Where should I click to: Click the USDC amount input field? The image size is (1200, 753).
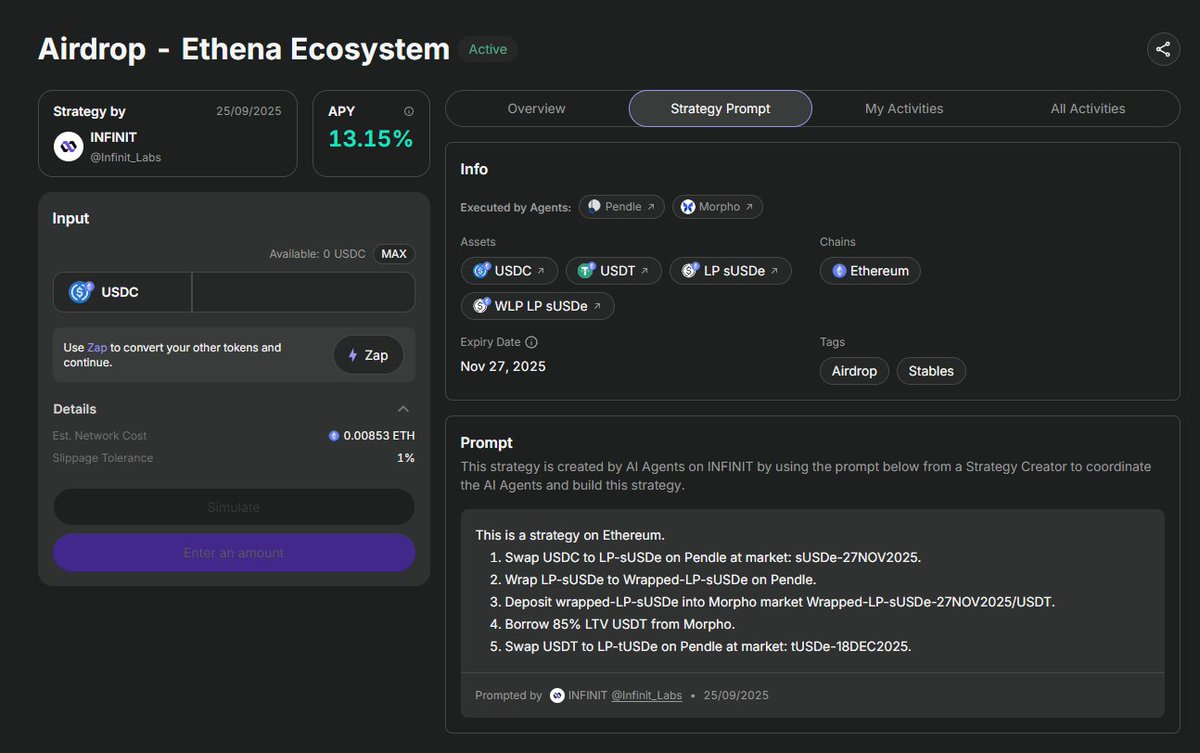click(x=303, y=292)
